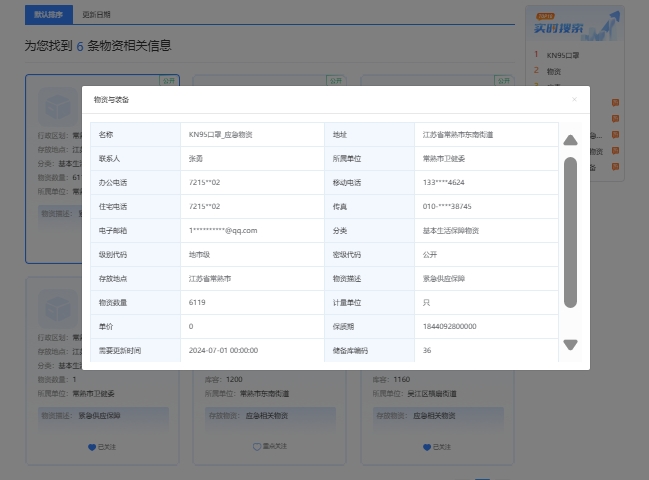
Task: Click 应急相关物资 on 吴江区横扇街道 card
Action: (434, 416)
